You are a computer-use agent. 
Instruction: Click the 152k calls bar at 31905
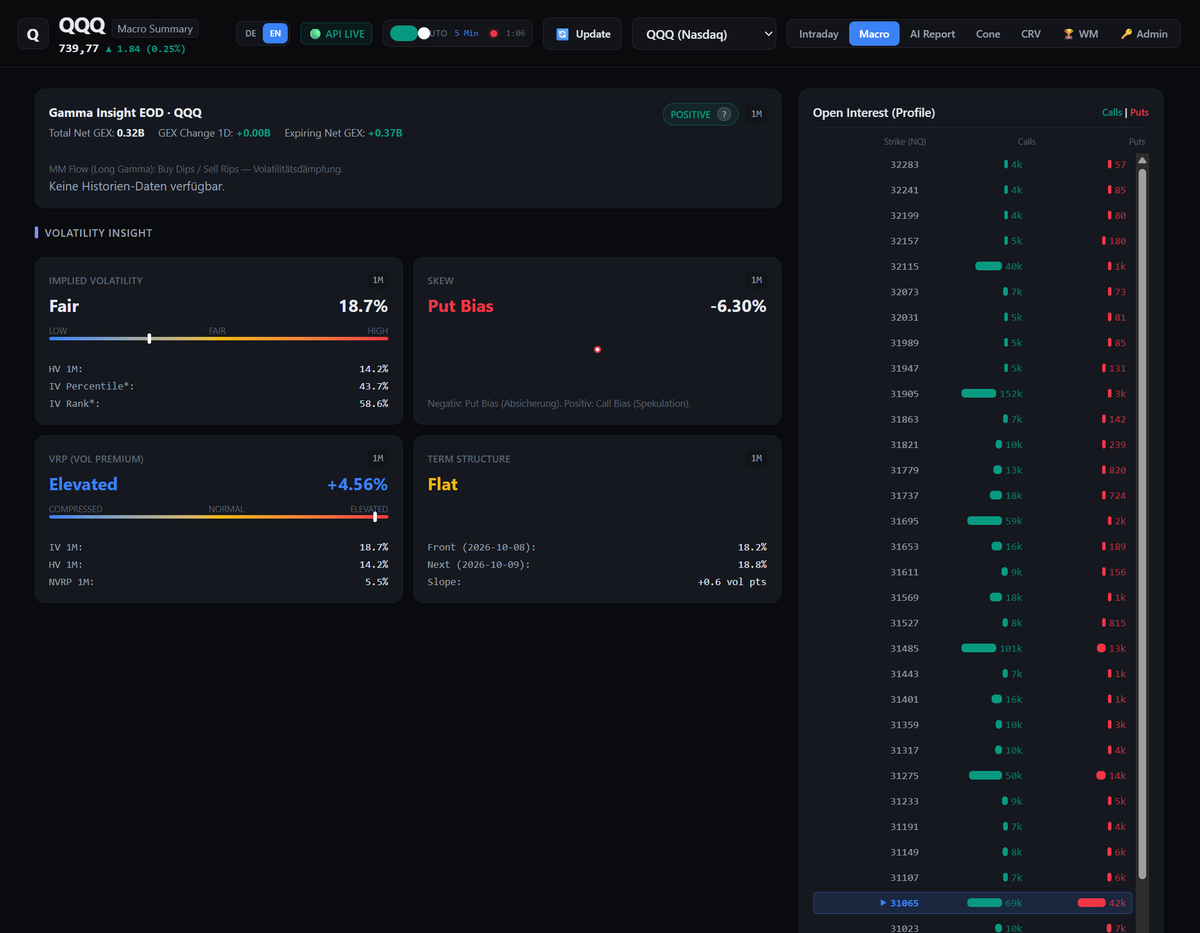coord(979,394)
